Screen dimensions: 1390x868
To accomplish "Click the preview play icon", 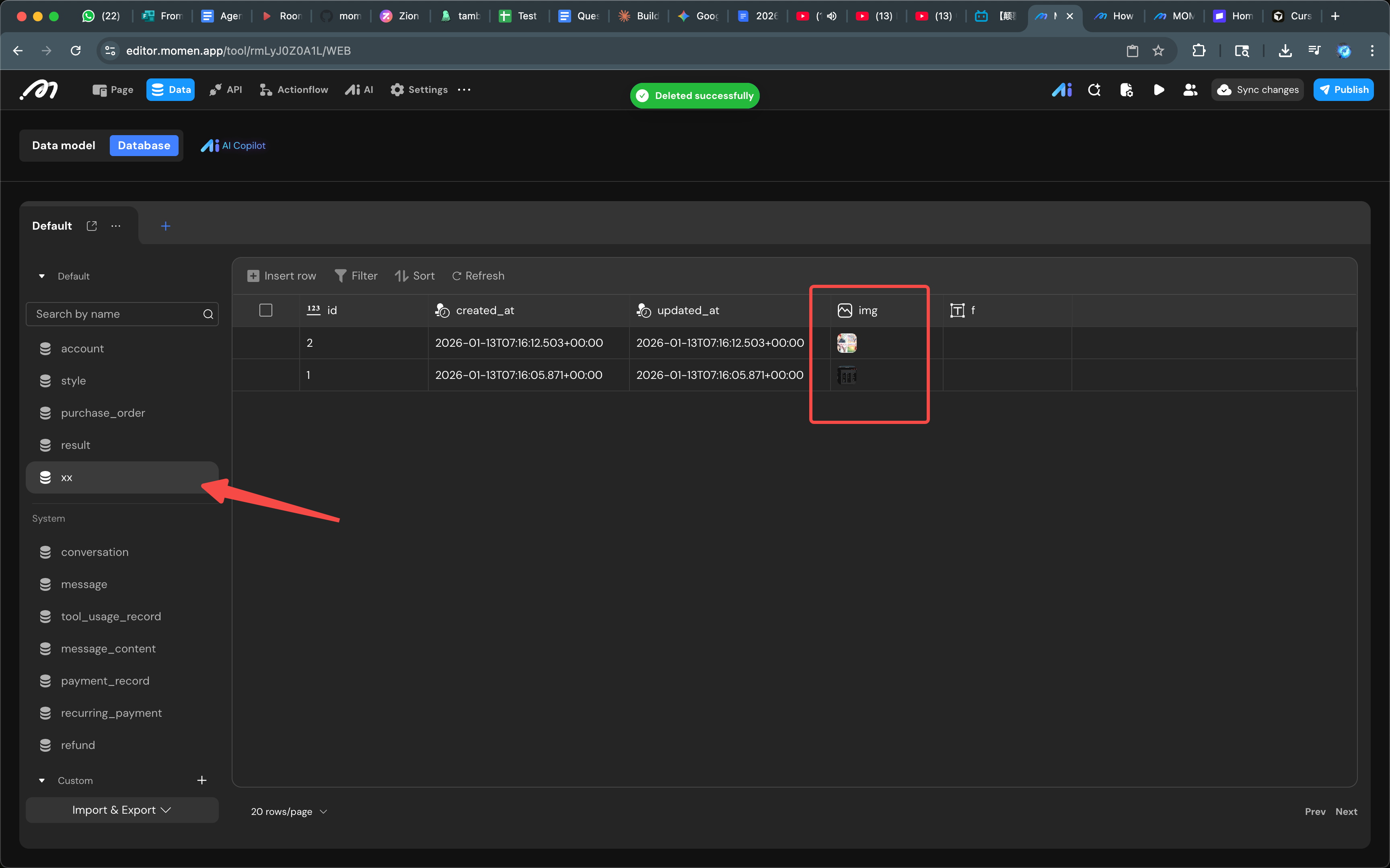I will (x=1158, y=90).
